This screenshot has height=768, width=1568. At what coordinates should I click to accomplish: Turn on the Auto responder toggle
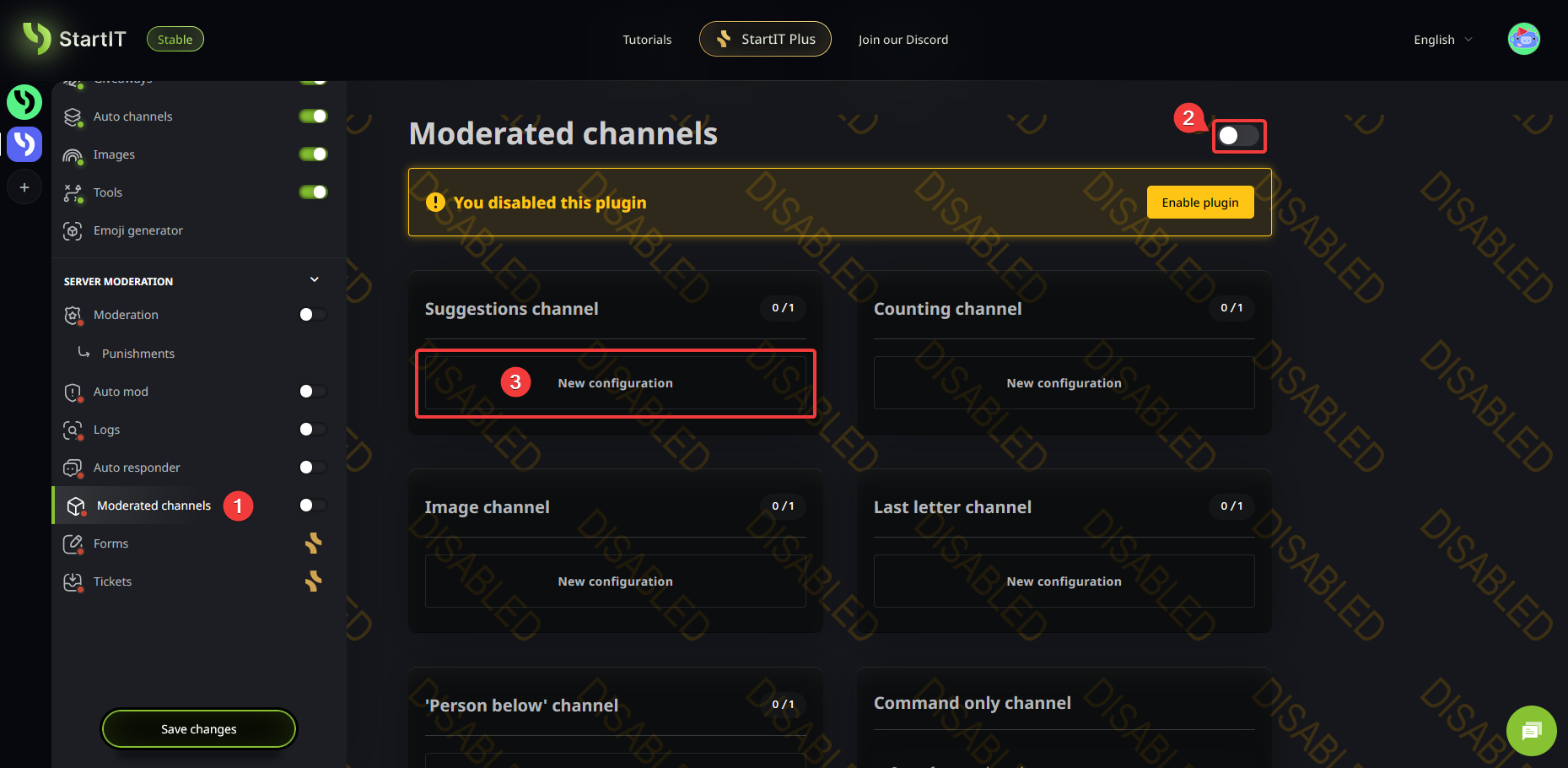click(313, 468)
